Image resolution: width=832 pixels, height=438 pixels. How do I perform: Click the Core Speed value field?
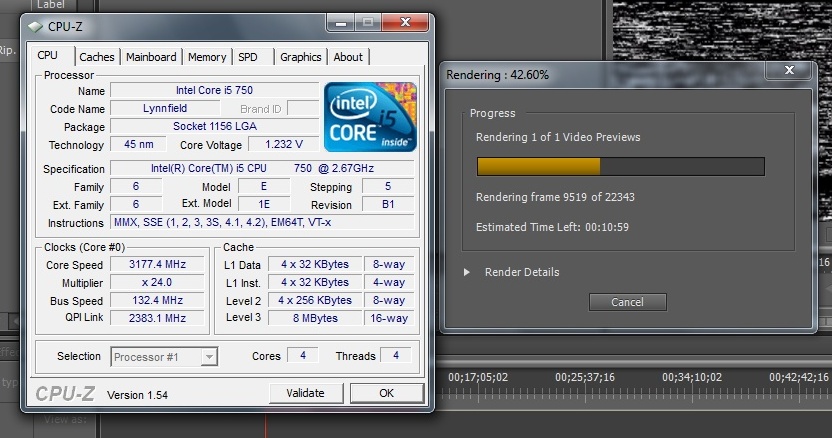coord(158,265)
